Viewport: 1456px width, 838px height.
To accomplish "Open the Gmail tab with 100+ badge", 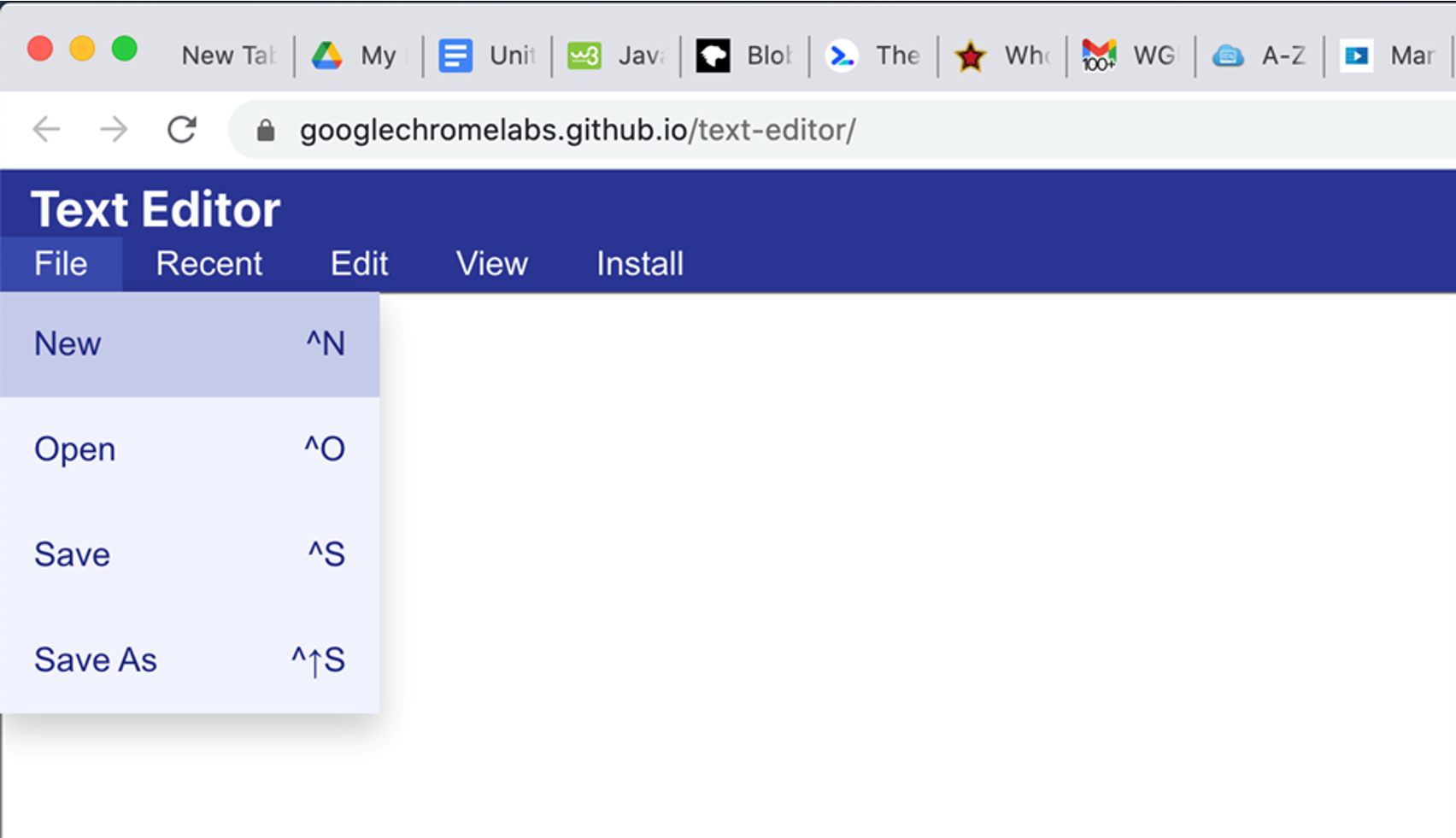I will (x=1130, y=56).
